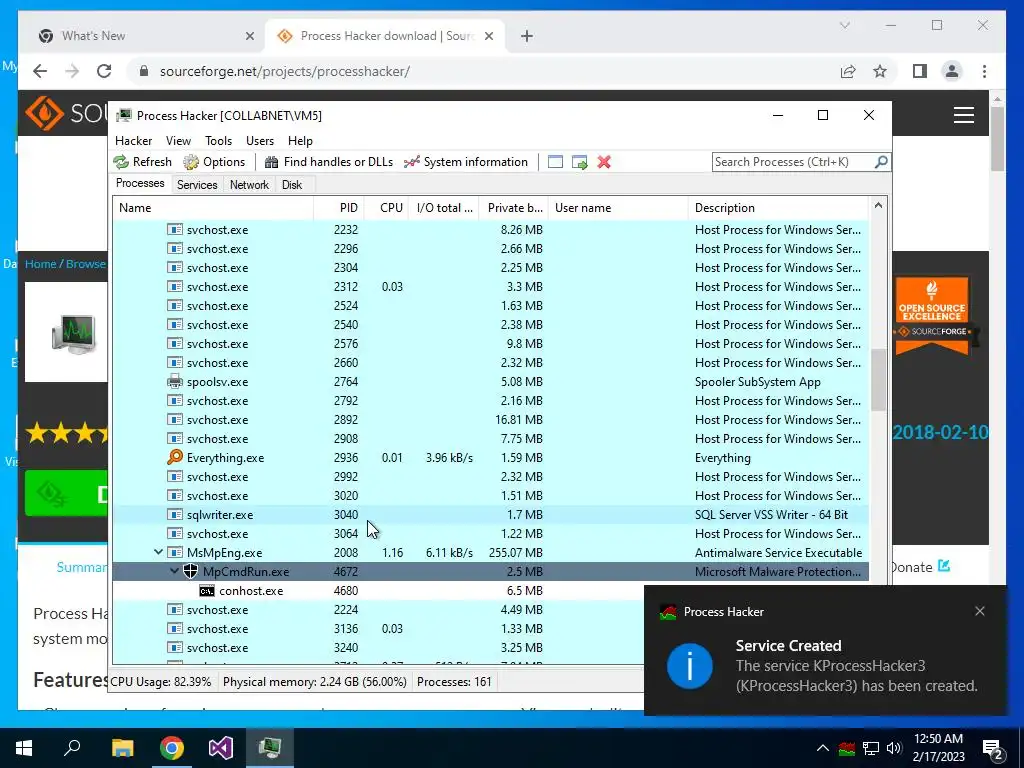Select svchost.exe with PID 2892

tap(490, 420)
